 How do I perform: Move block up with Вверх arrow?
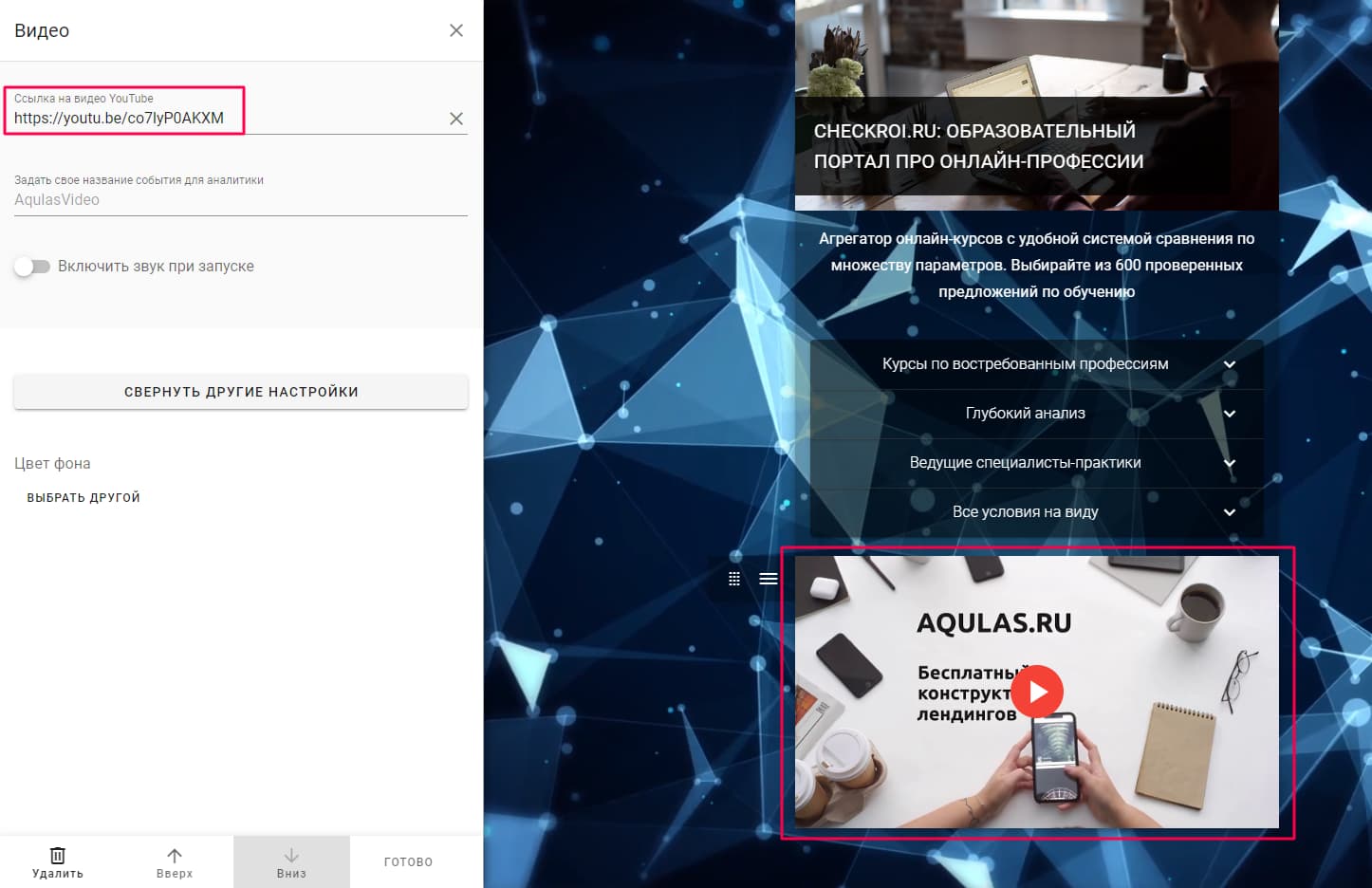tap(175, 861)
